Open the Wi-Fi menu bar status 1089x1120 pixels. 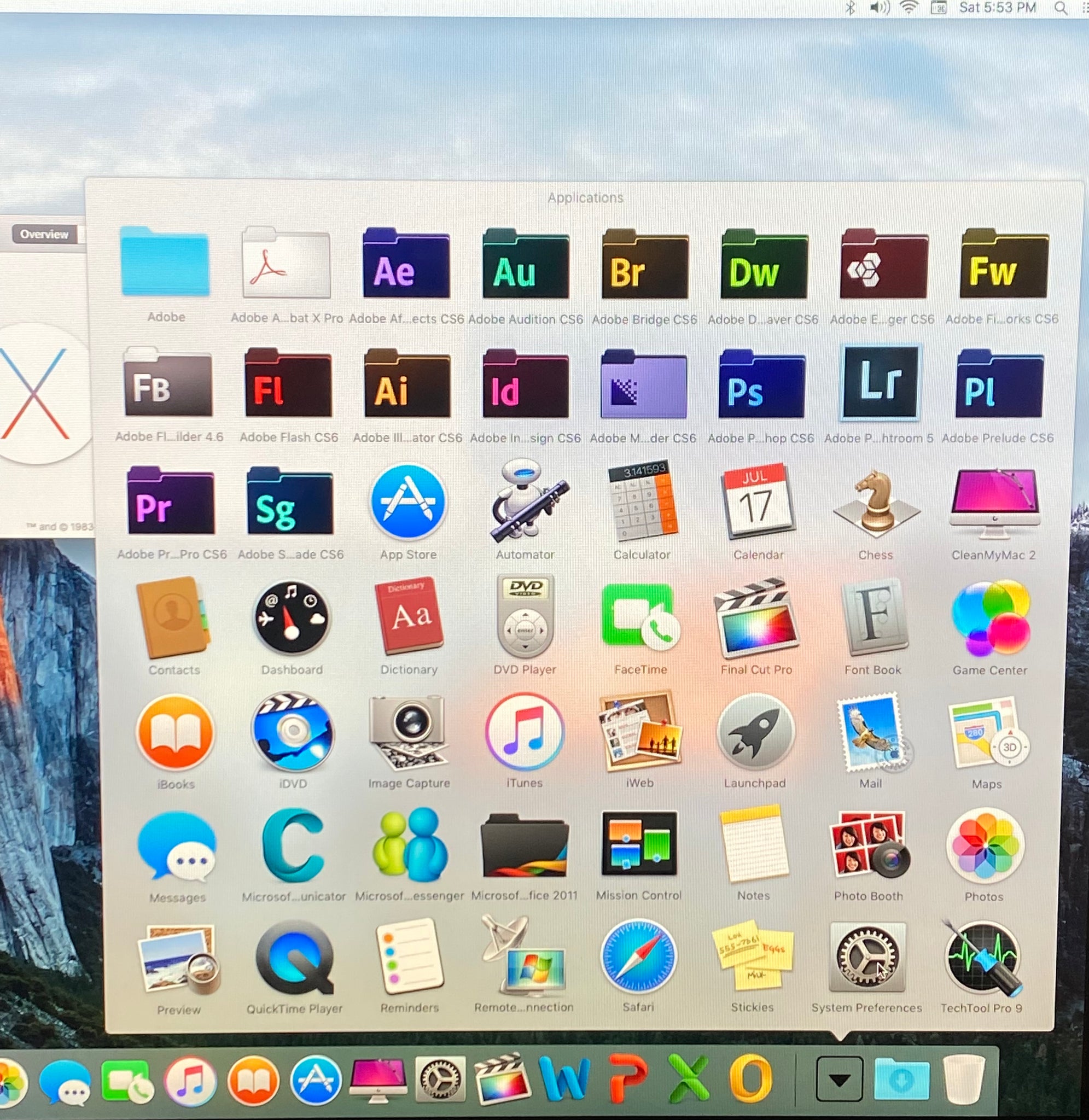[x=909, y=8]
